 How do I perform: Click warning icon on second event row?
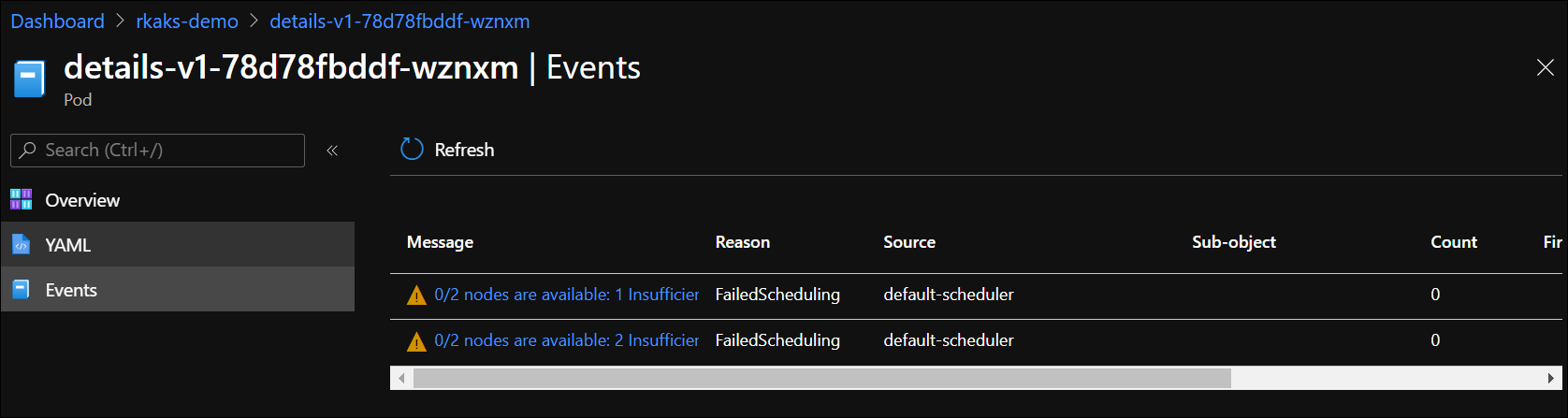click(x=416, y=341)
